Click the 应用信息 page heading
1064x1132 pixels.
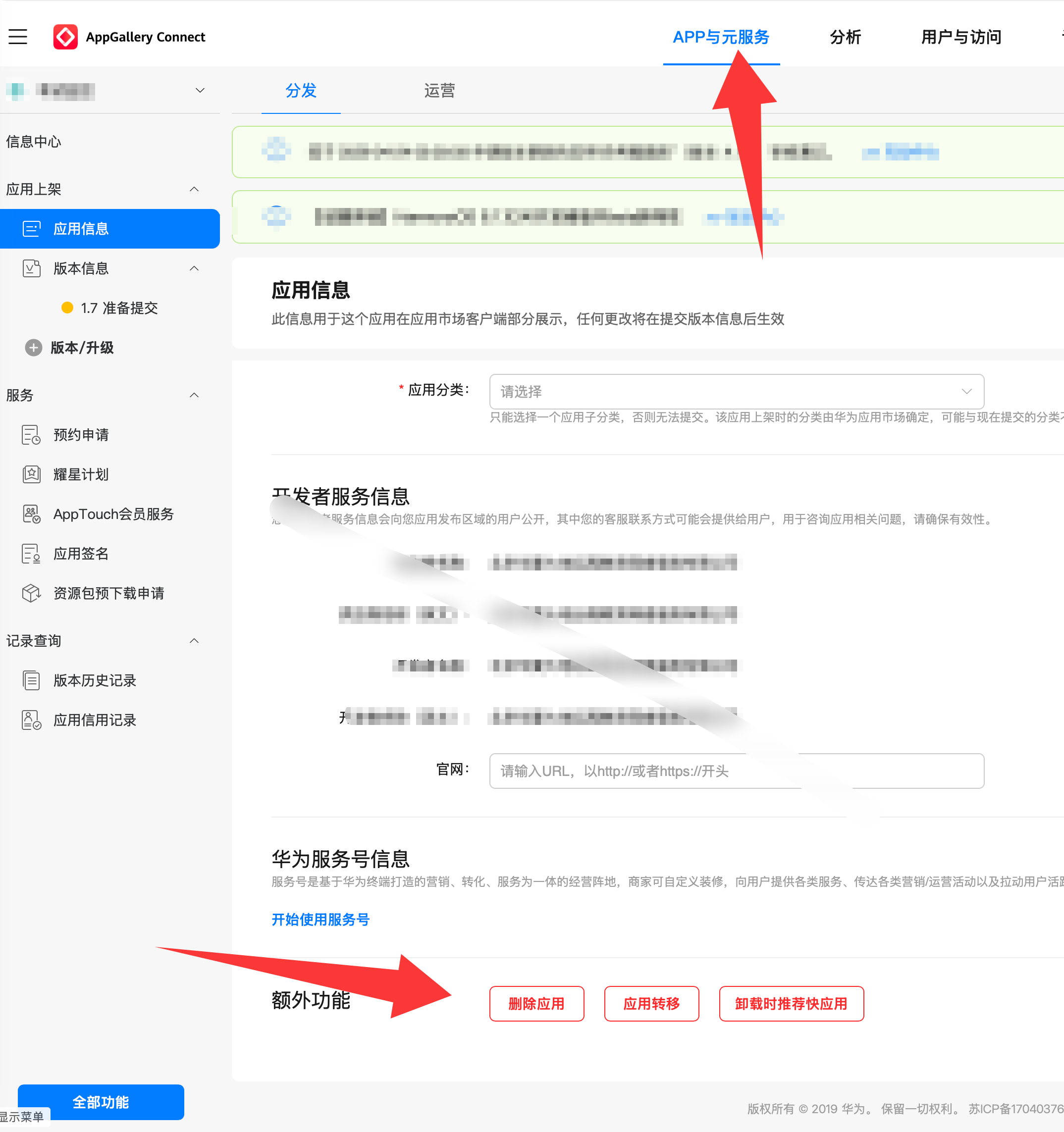coord(311,290)
